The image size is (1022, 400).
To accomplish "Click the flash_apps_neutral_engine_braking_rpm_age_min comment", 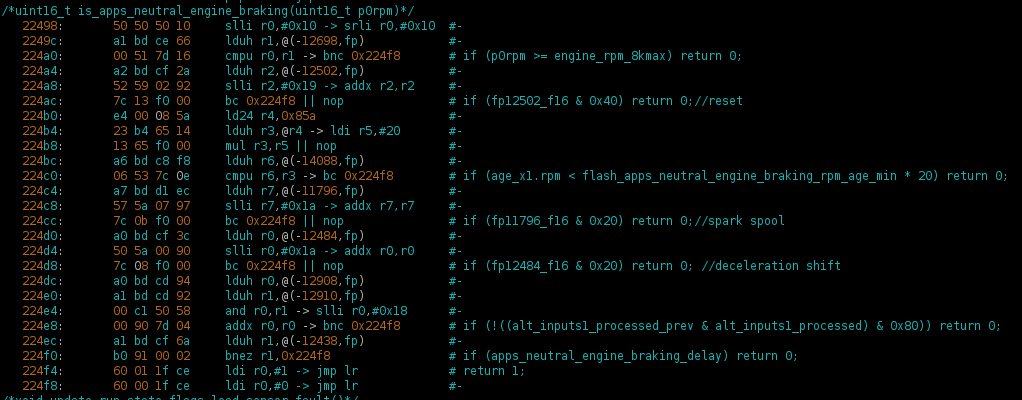I will (728, 176).
